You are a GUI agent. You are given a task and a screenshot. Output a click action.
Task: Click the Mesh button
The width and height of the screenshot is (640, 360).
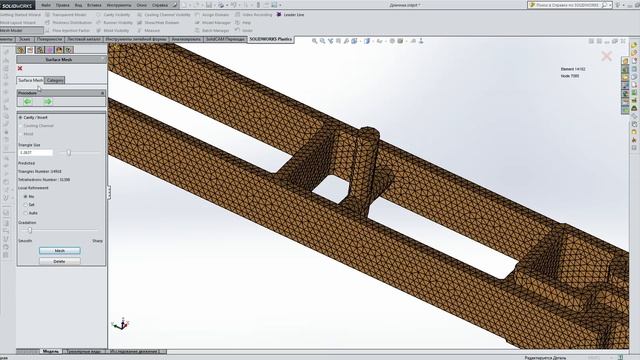[60, 251]
